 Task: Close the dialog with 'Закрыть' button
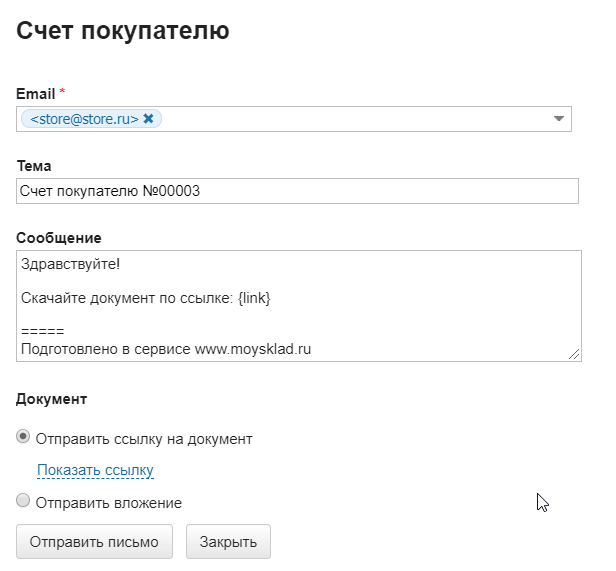pos(228,542)
